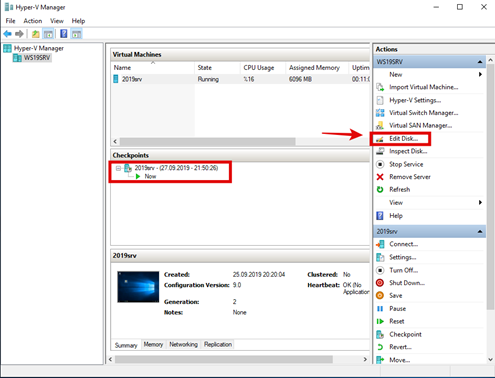Click the Edit Disk icon
This screenshot has height=378, width=495.
pyautogui.click(x=380, y=139)
